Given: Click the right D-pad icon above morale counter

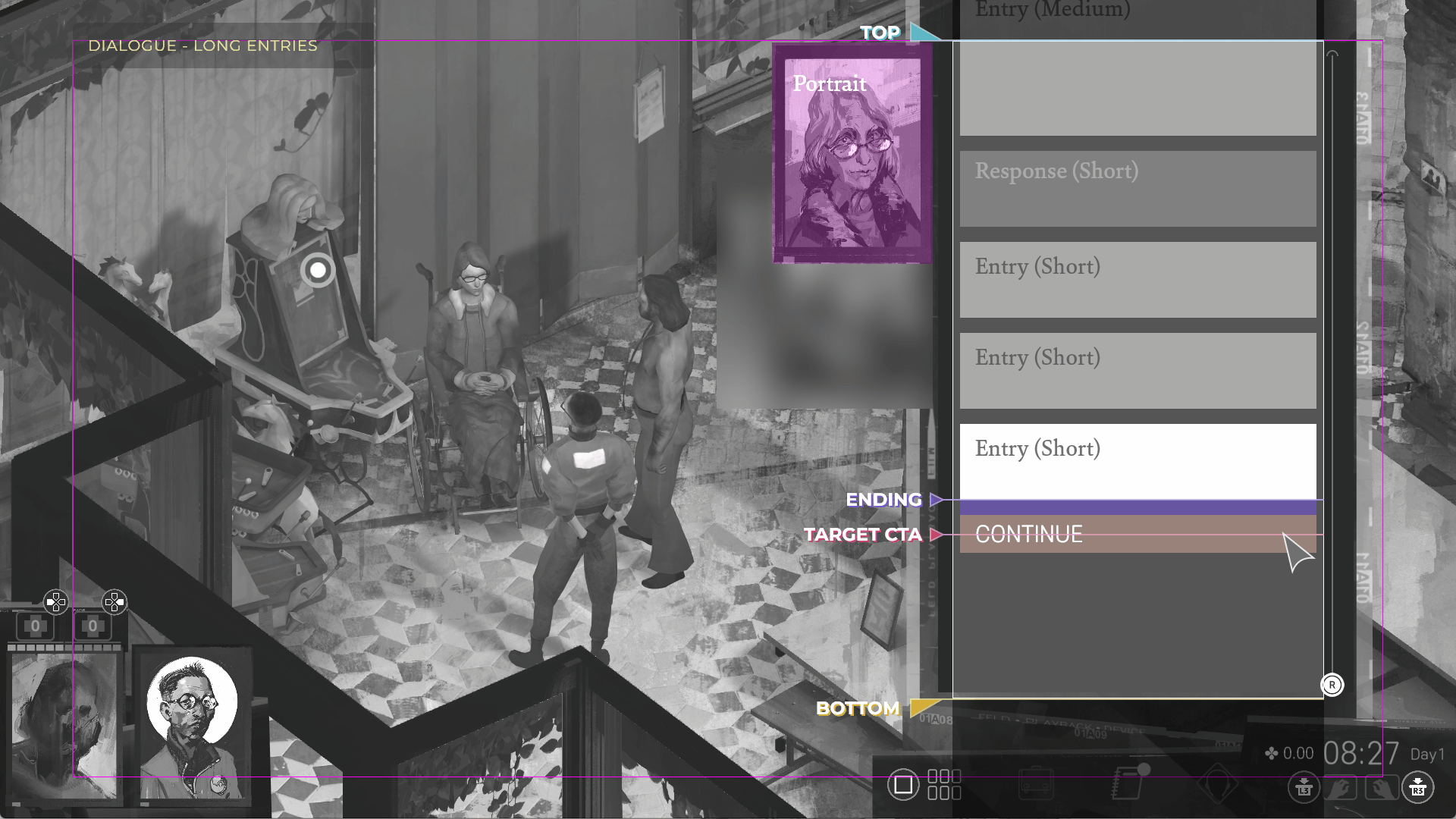Looking at the screenshot, I should pos(114,602).
